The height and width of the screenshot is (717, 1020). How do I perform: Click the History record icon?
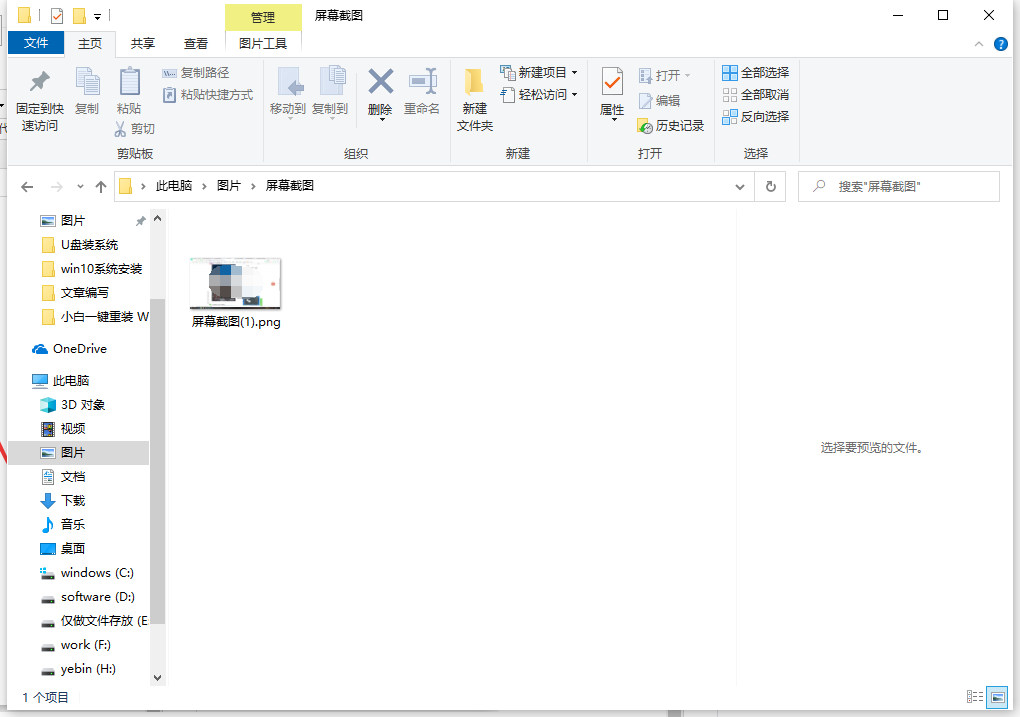[x=646, y=126]
